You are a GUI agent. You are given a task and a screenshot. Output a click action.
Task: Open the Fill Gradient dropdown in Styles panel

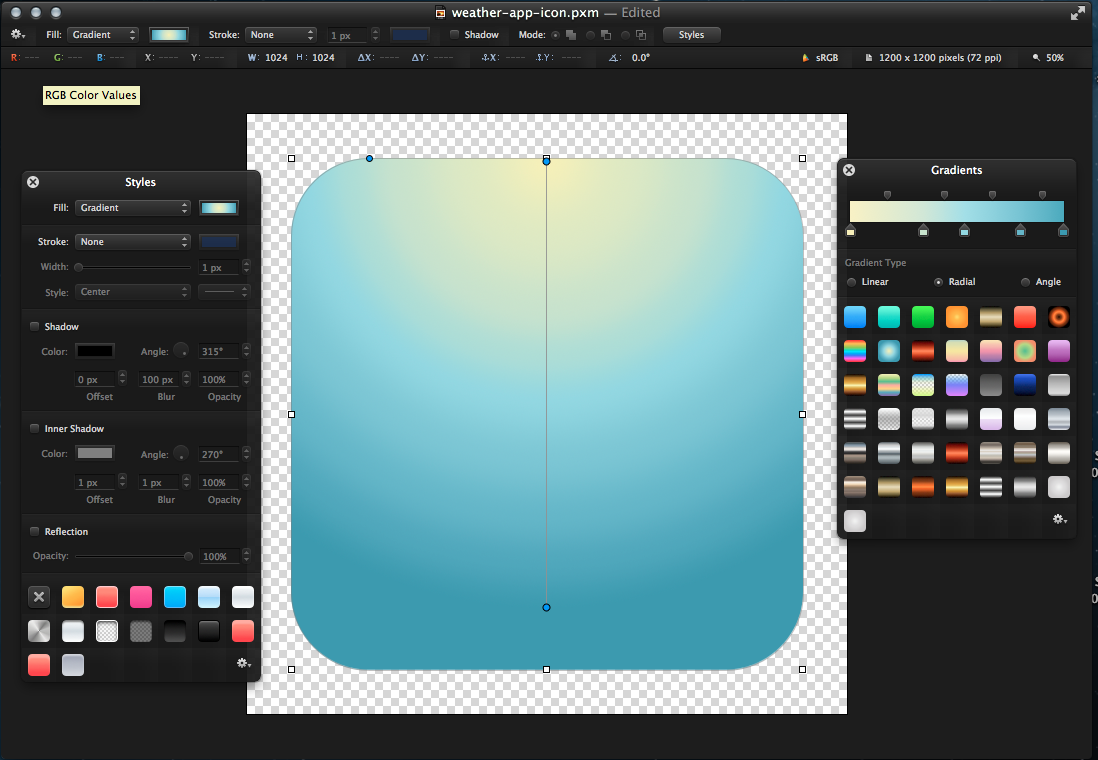(132, 207)
